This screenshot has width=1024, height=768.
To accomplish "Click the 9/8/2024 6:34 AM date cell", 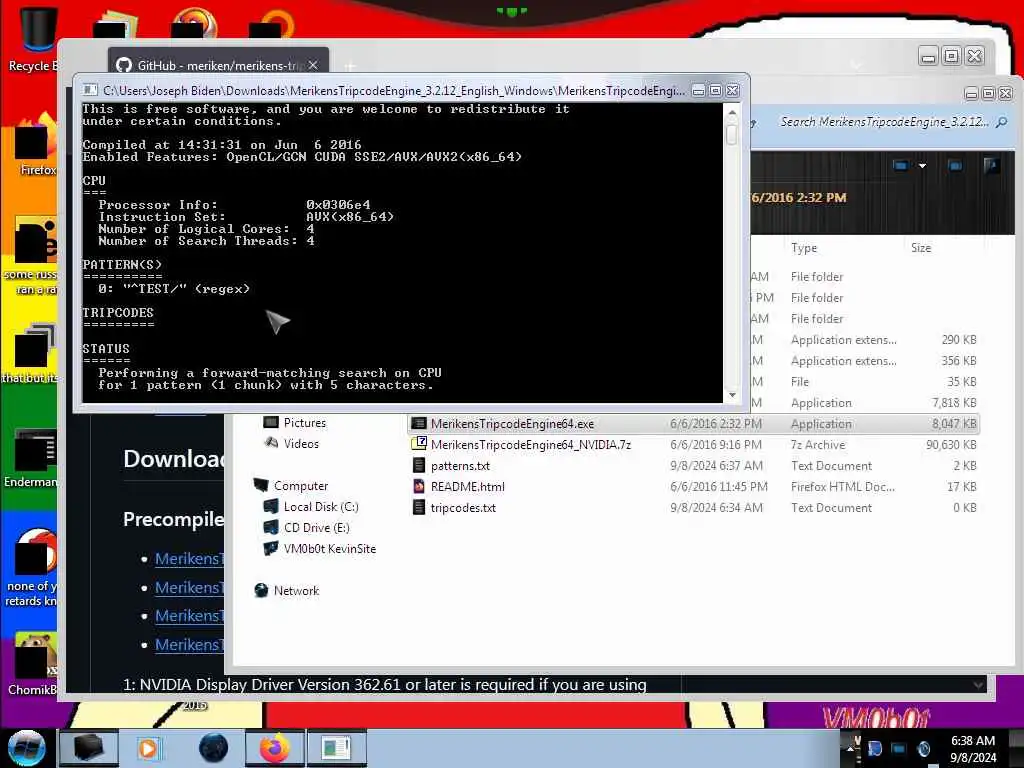I will (716, 507).
